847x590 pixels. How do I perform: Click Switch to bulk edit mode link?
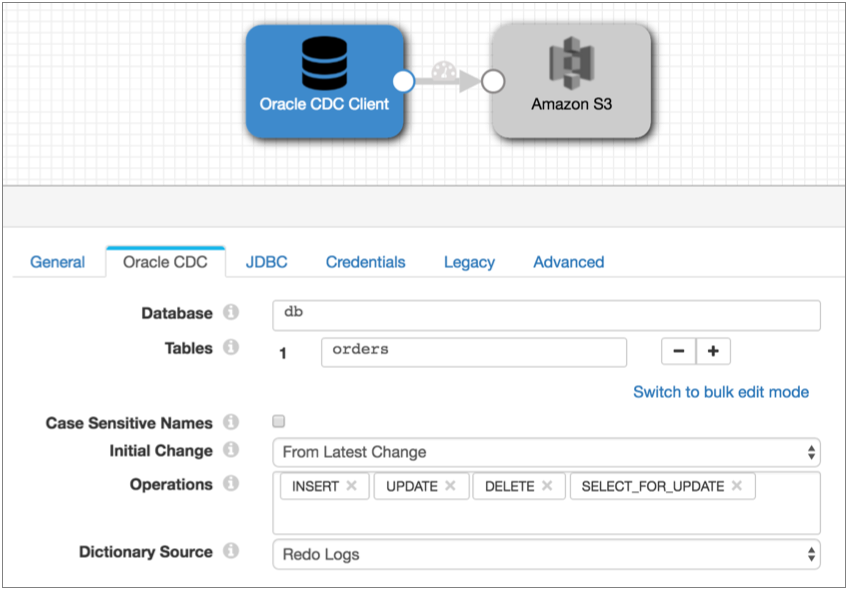(x=720, y=392)
